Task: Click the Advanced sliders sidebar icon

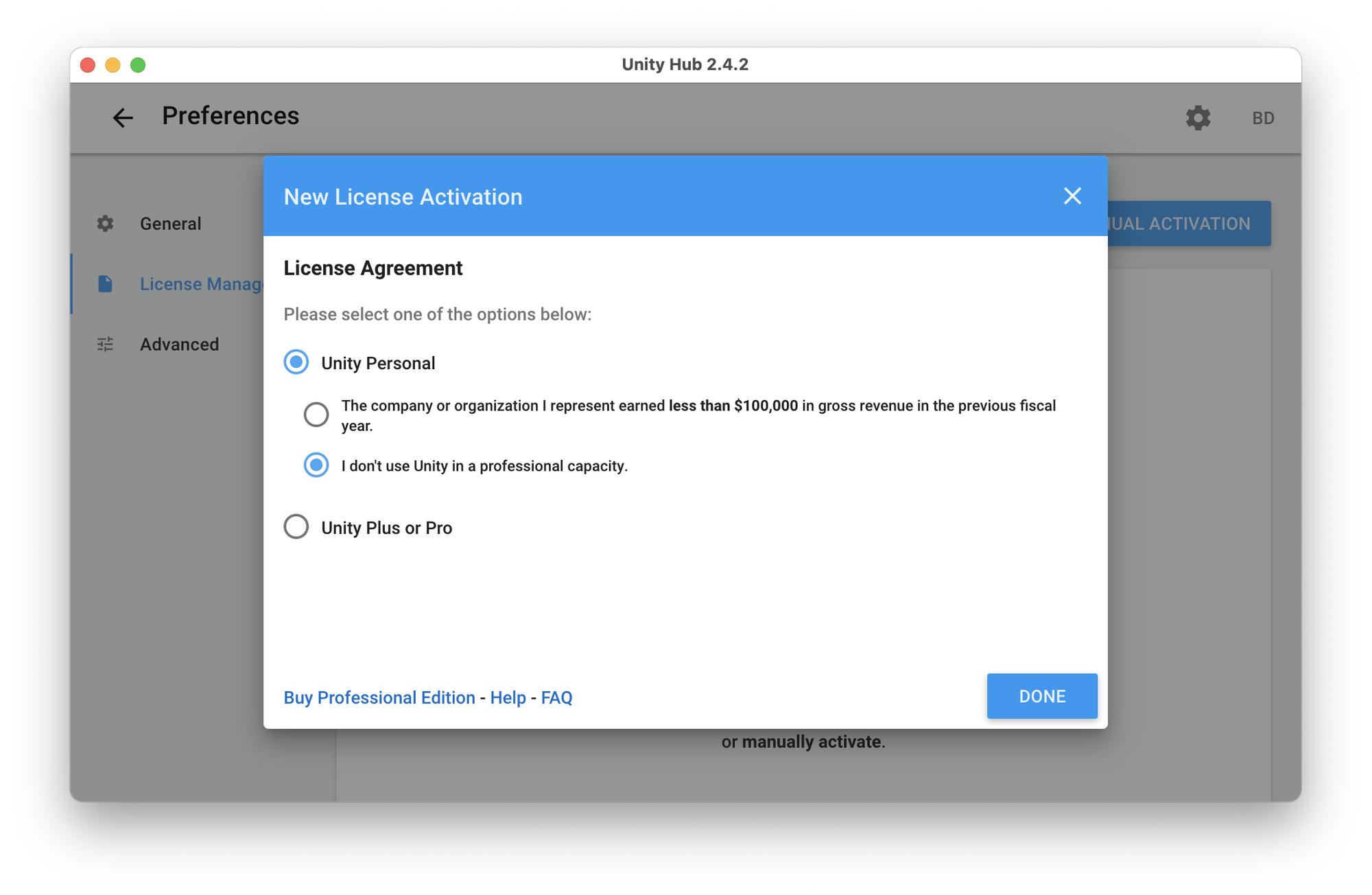Action: (105, 345)
